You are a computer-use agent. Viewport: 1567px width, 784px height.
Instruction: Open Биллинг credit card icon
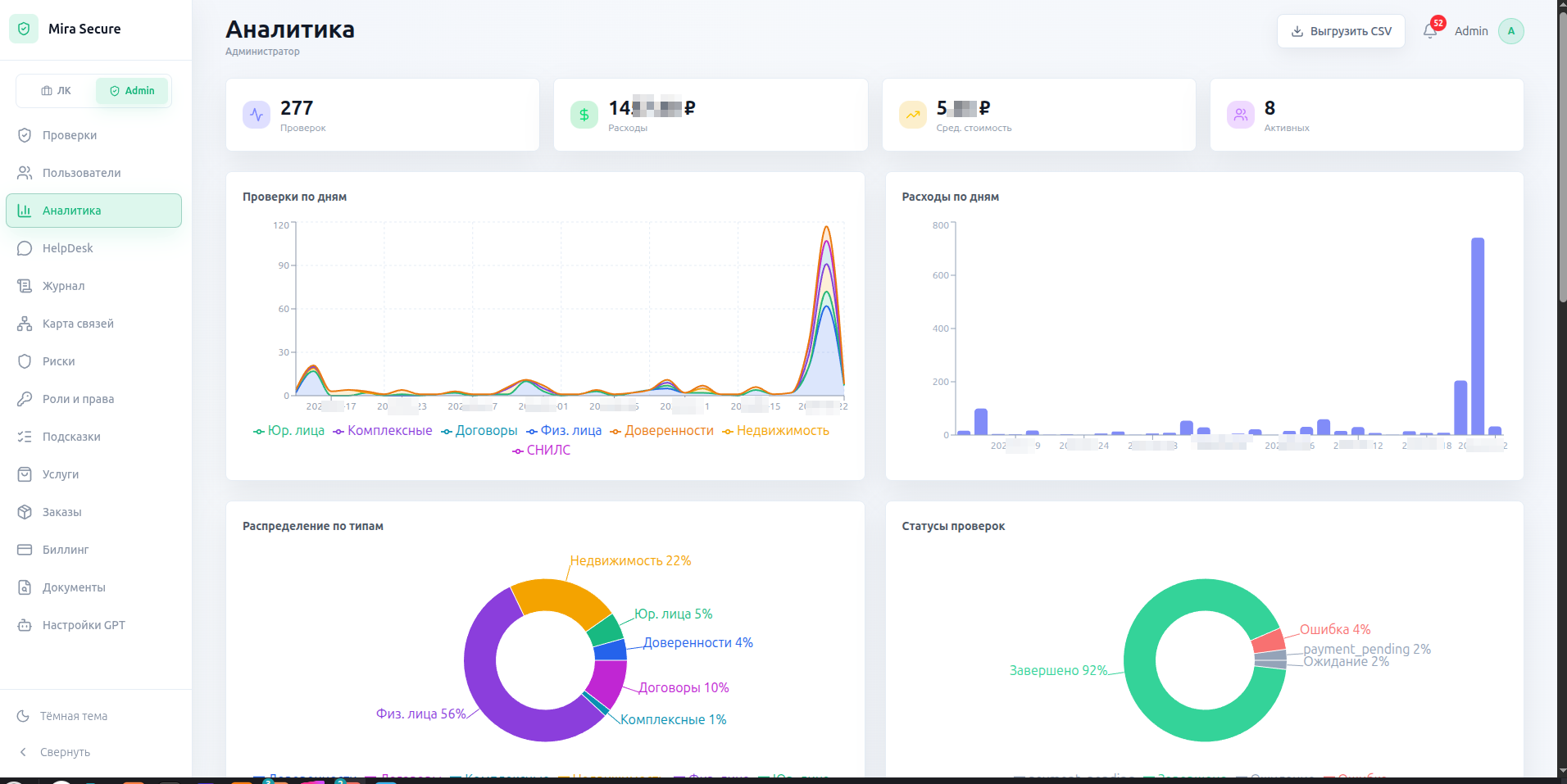pos(25,550)
